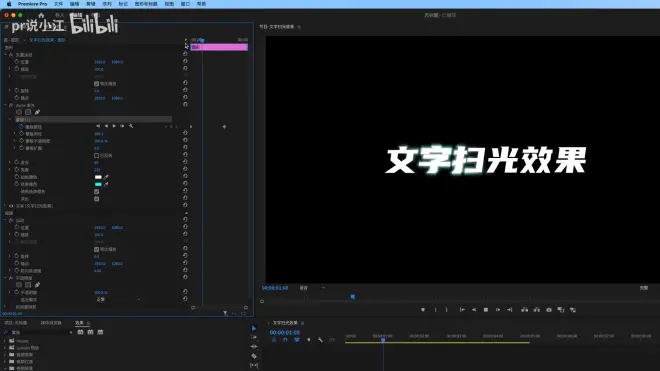The width and height of the screenshot is (660, 371).
Task: Toggle the Use End Color checkbox
Action: (x=96, y=192)
